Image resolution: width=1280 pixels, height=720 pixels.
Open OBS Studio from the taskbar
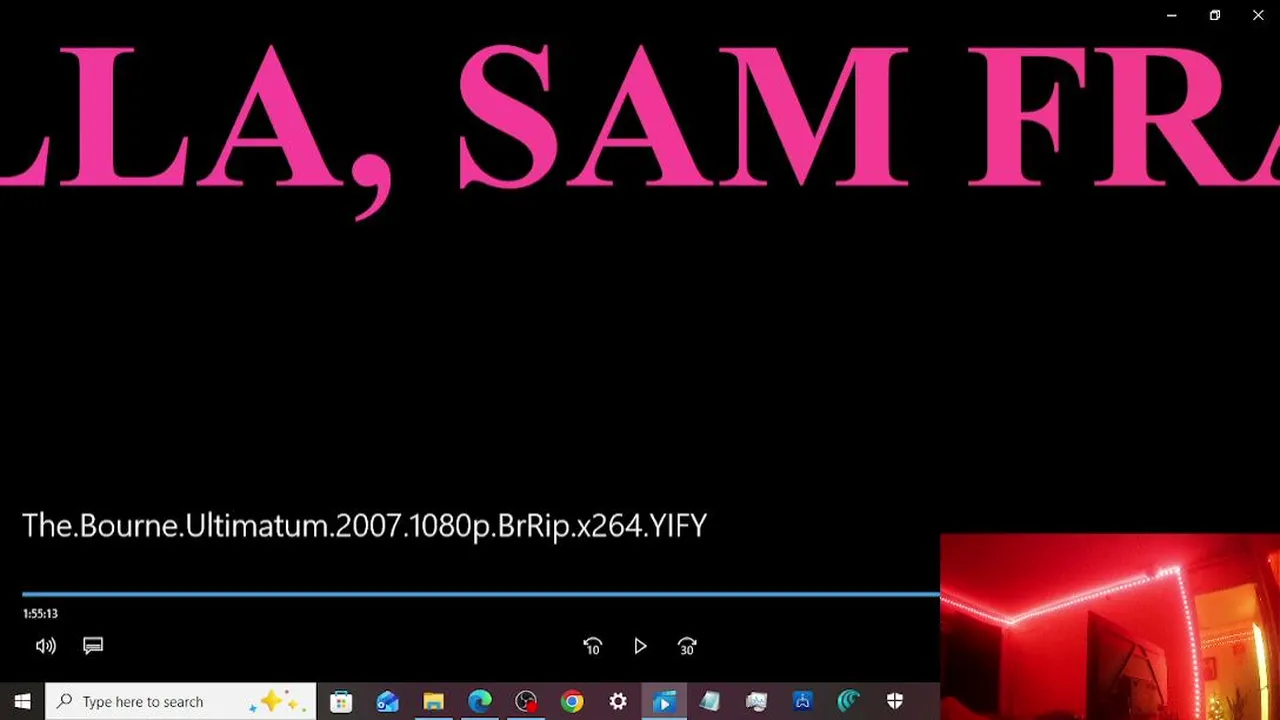(526, 702)
